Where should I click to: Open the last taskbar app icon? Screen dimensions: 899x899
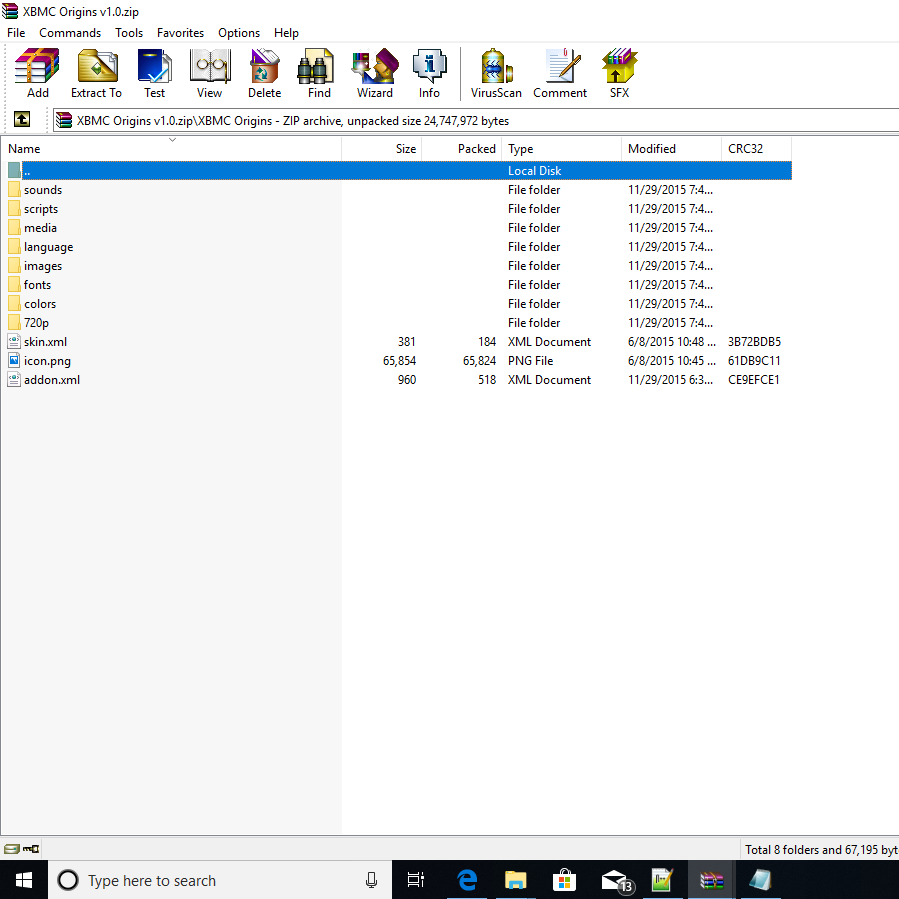[x=760, y=880]
